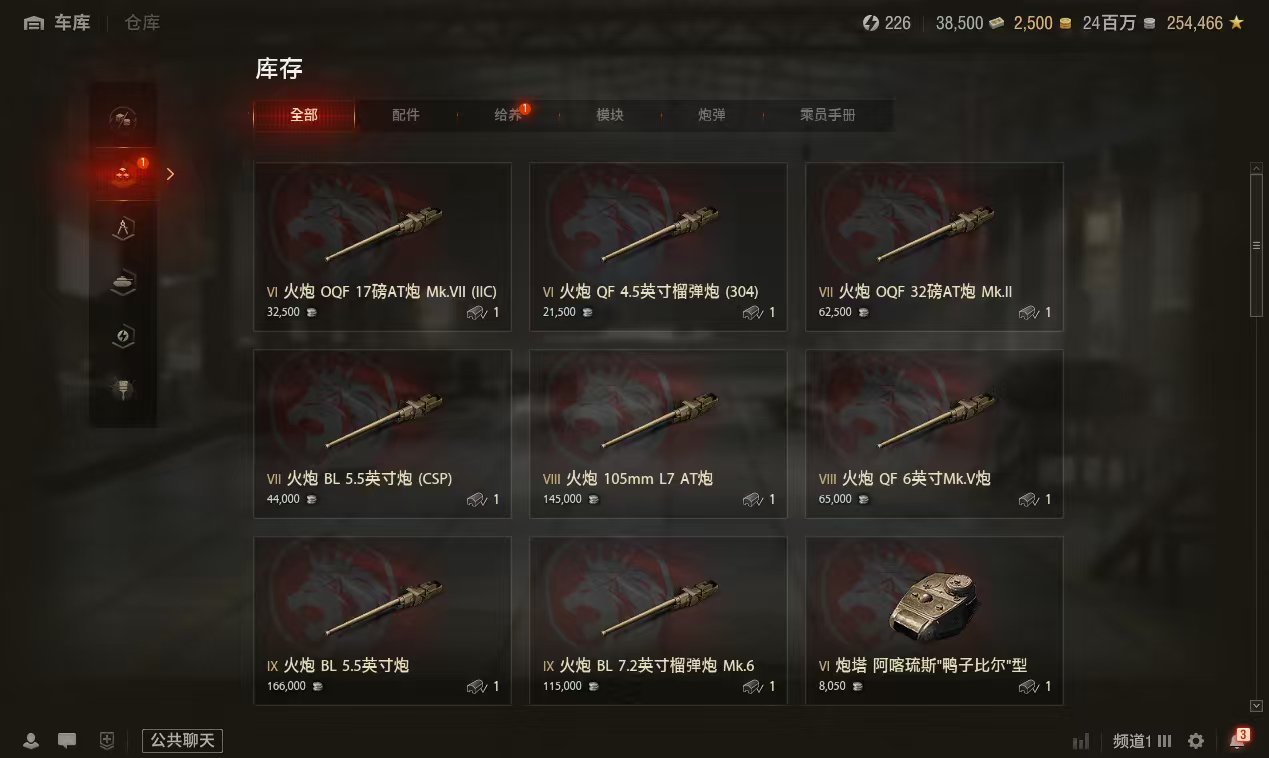The image size is (1269, 758).
Task: Select the lightning hexagon icon in the sidebar
Action: 123,336
